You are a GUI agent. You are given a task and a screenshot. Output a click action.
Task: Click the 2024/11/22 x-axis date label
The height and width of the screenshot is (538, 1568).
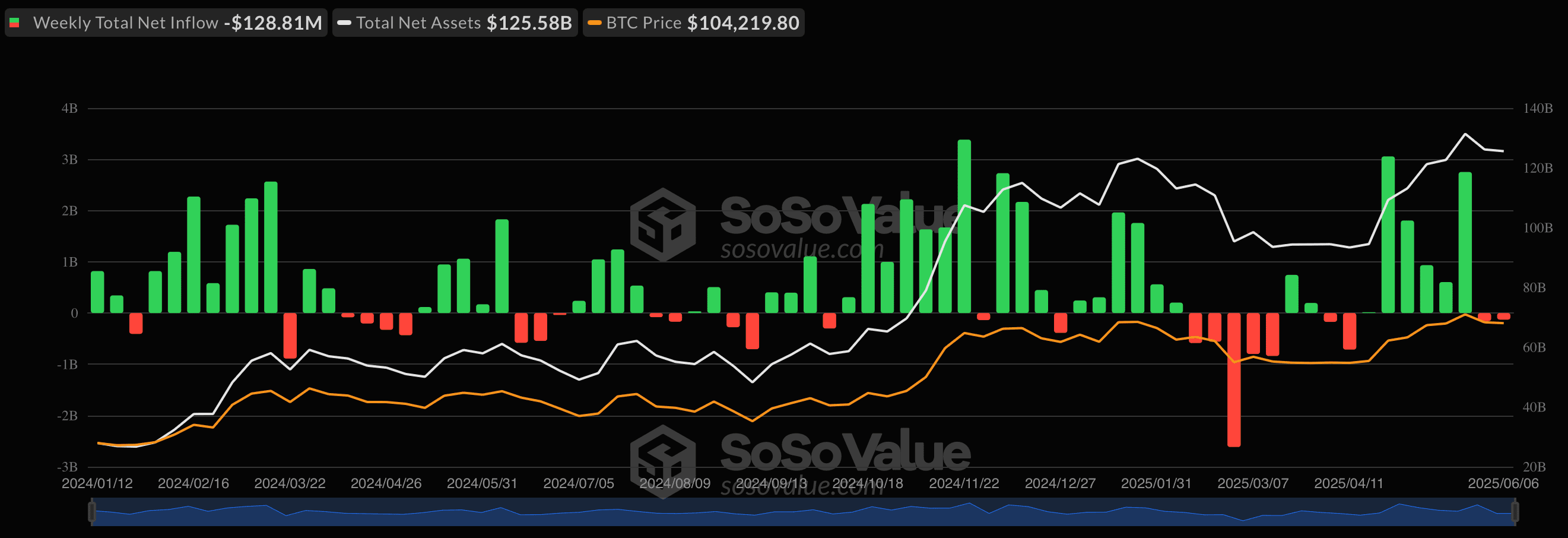coord(964,484)
